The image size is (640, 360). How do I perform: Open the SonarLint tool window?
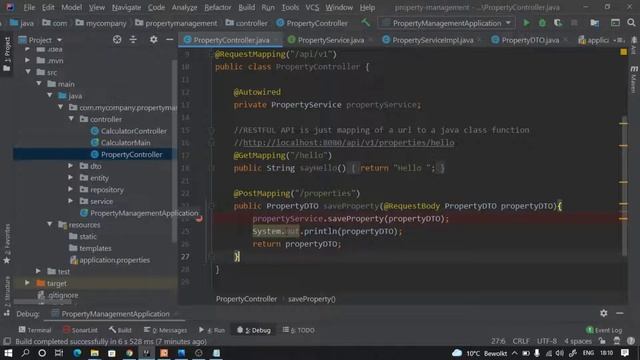coord(80,330)
